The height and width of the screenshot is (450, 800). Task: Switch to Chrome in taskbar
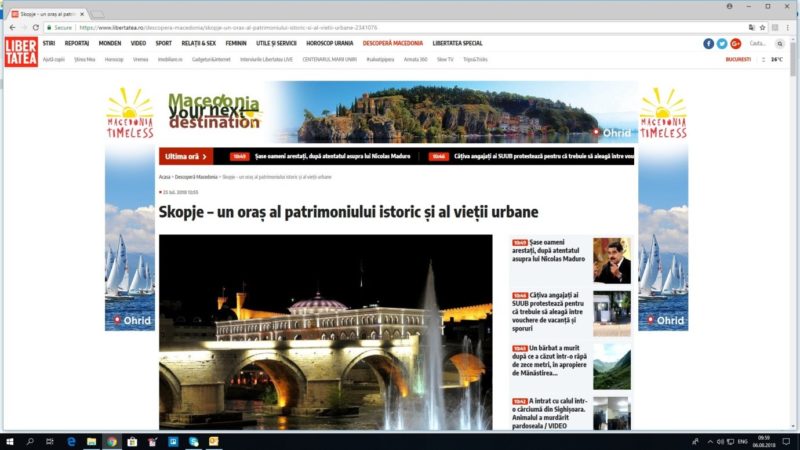(x=112, y=441)
